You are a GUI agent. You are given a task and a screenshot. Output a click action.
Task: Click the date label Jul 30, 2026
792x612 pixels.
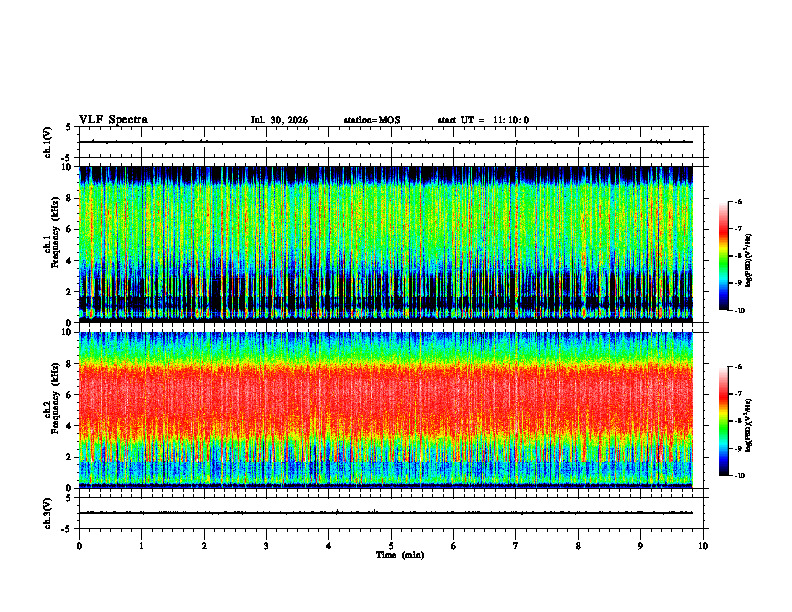279,120
